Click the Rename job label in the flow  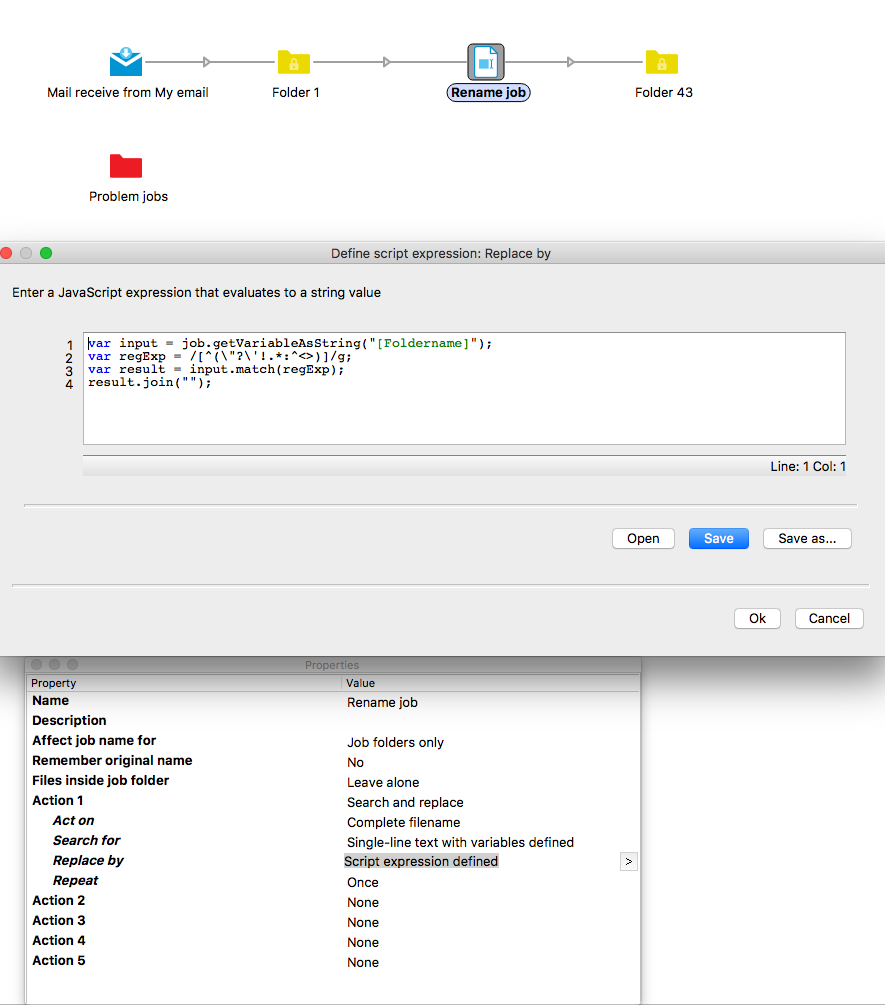pos(489,92)
